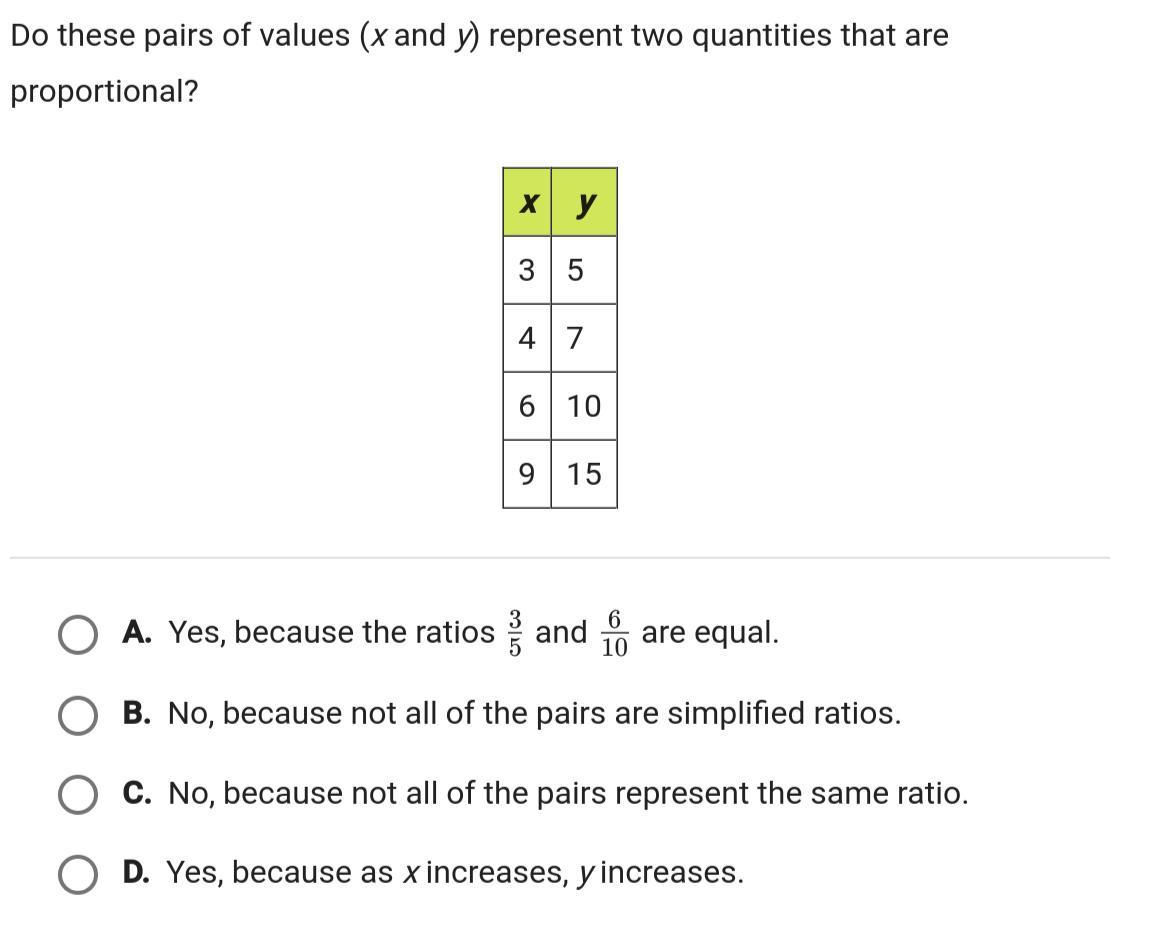The image size is (1168, 946).
Task: Click the 'as x increases, y increases' text
Action: [x=454, y=873]
